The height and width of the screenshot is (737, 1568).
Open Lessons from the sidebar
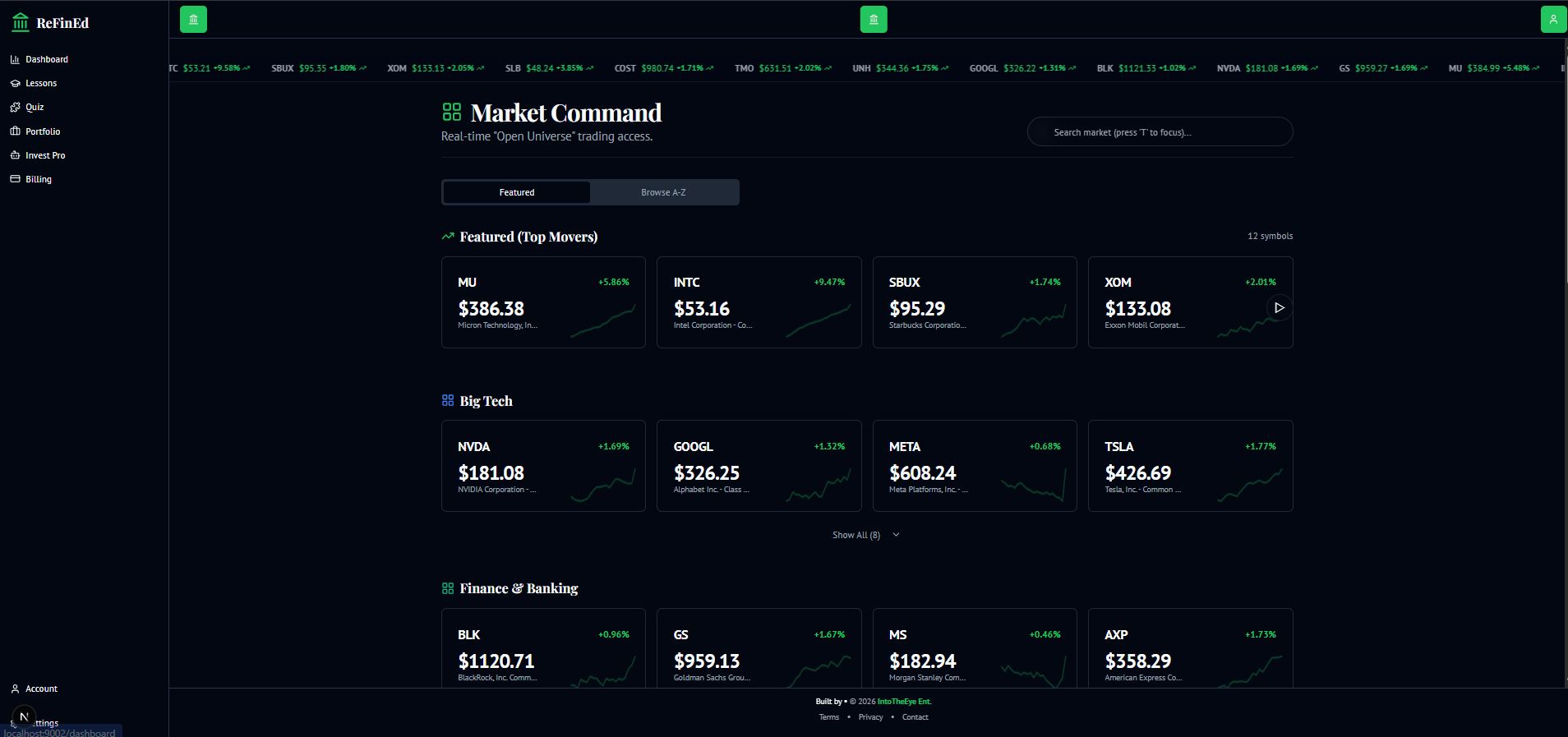click(x=34, y=83)
